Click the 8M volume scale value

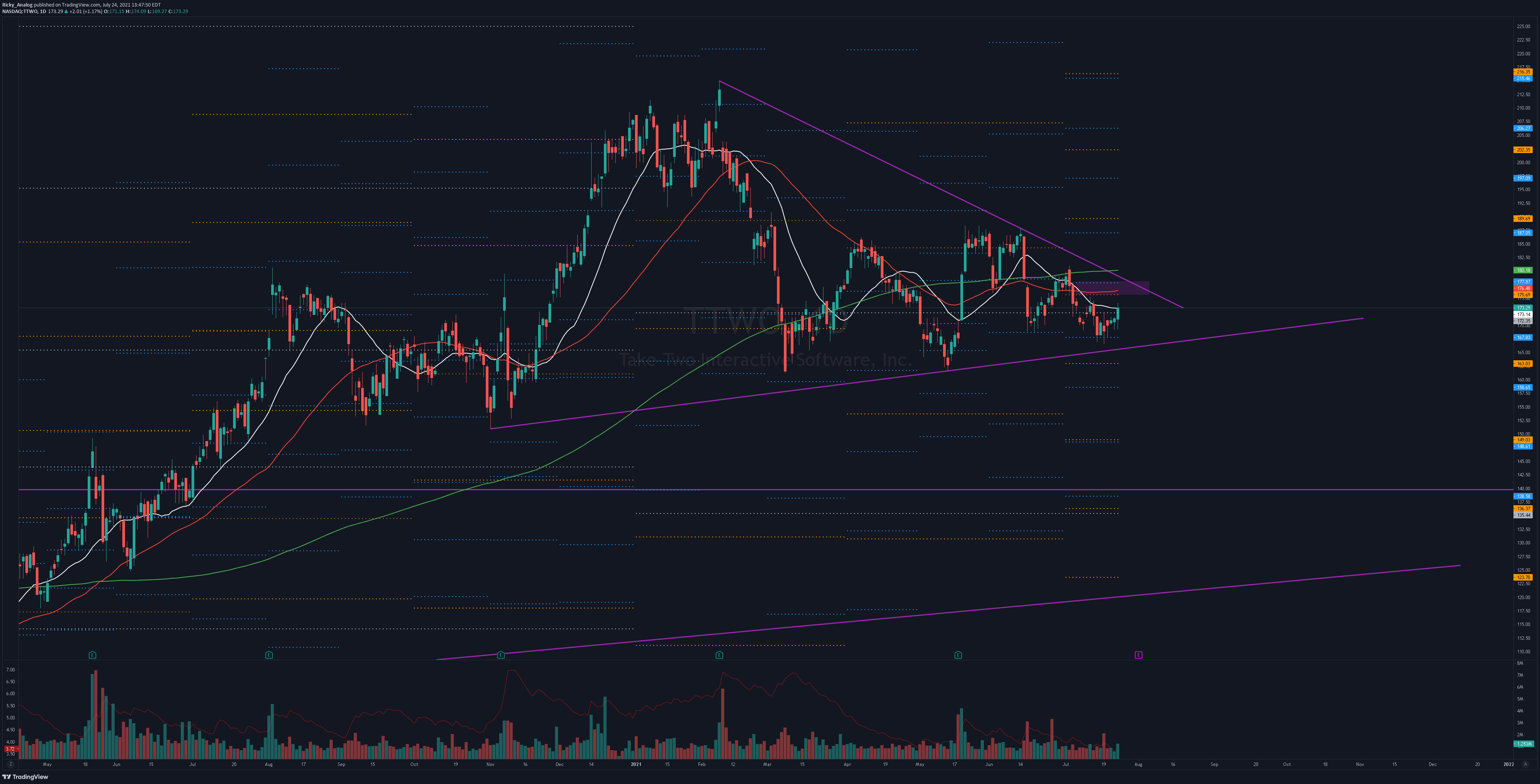point(1520,663)
